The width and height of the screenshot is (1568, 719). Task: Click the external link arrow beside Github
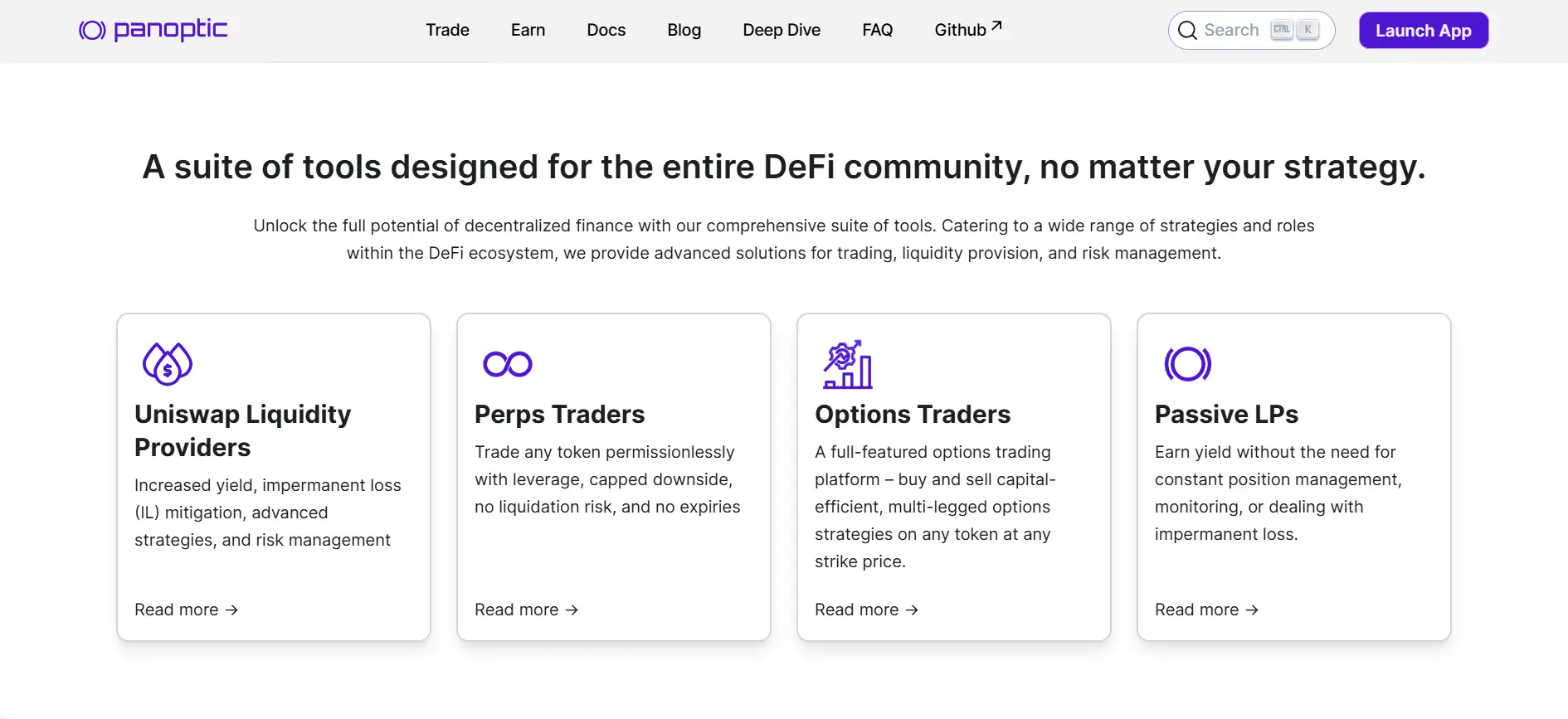click(996, 26)
